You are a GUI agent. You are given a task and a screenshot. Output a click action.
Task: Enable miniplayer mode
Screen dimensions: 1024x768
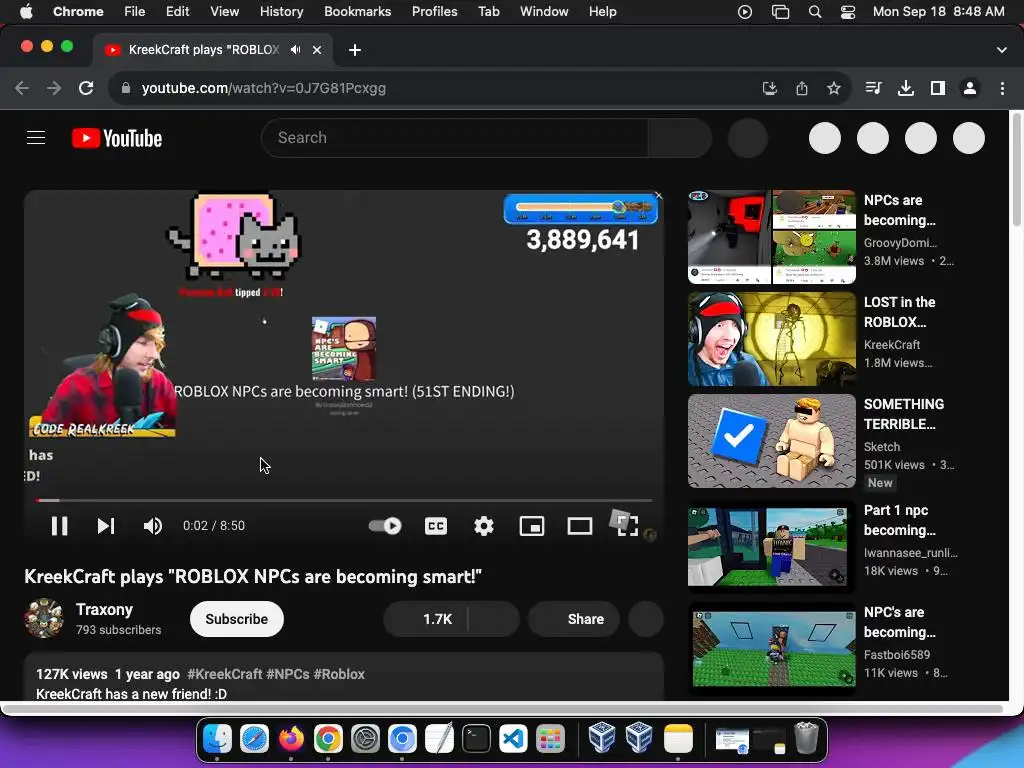tap(532, 526)
